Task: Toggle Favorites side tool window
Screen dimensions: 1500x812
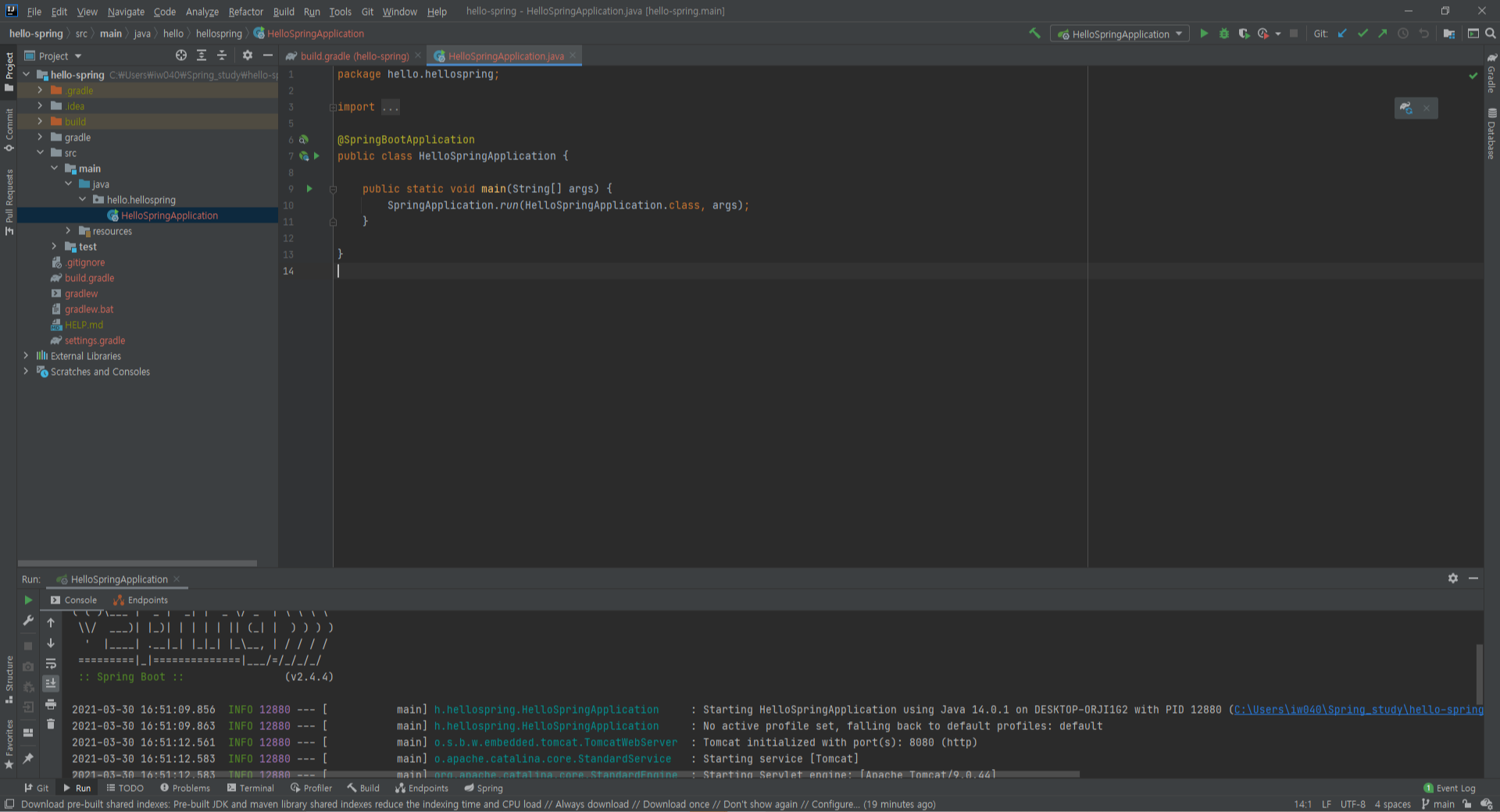Action: tap(9, 743)
